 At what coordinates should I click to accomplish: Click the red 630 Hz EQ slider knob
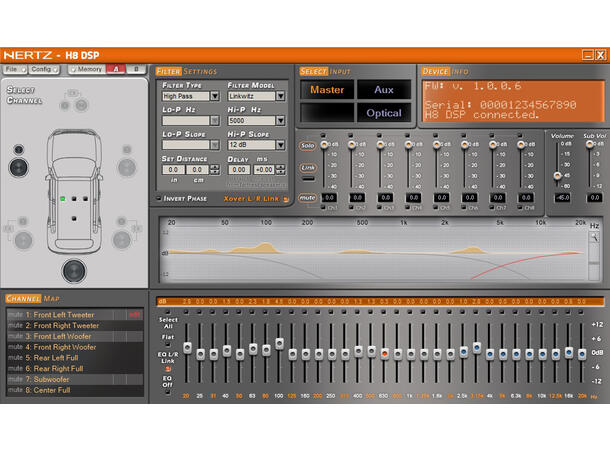point(384,354)
